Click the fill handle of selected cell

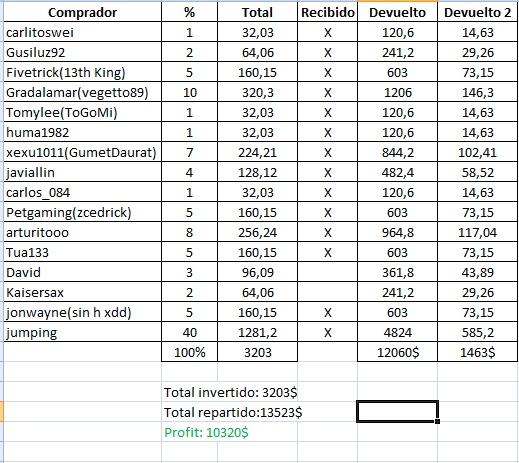click(x=437, y=421)
